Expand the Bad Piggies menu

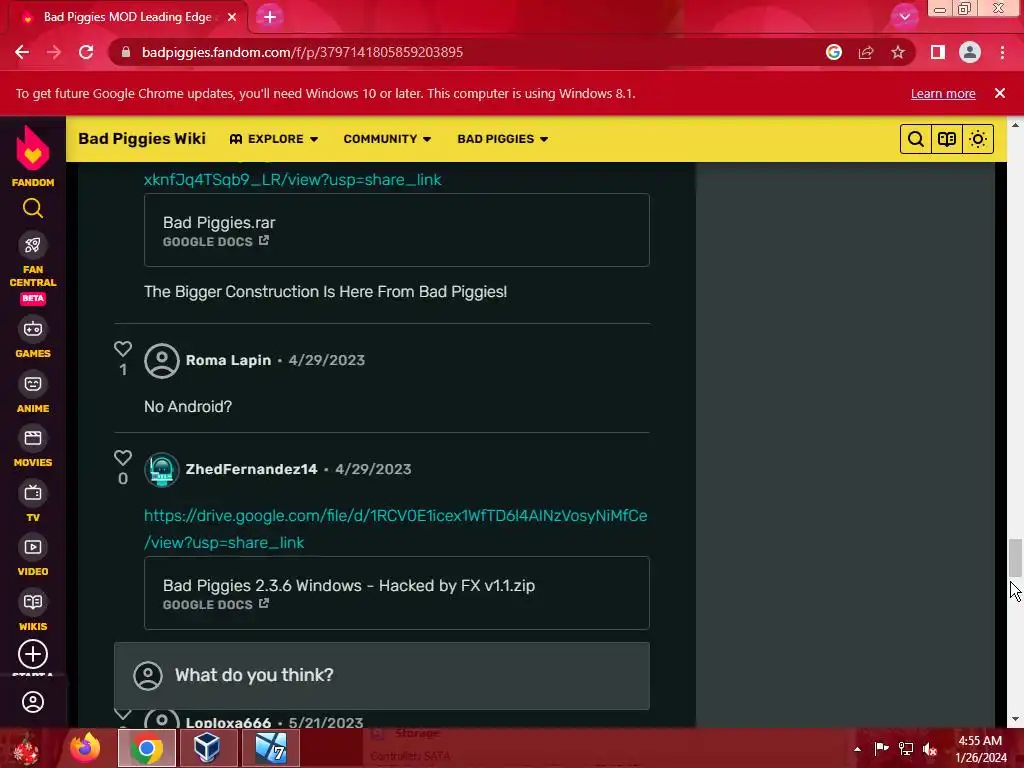(x=502, y=139)
